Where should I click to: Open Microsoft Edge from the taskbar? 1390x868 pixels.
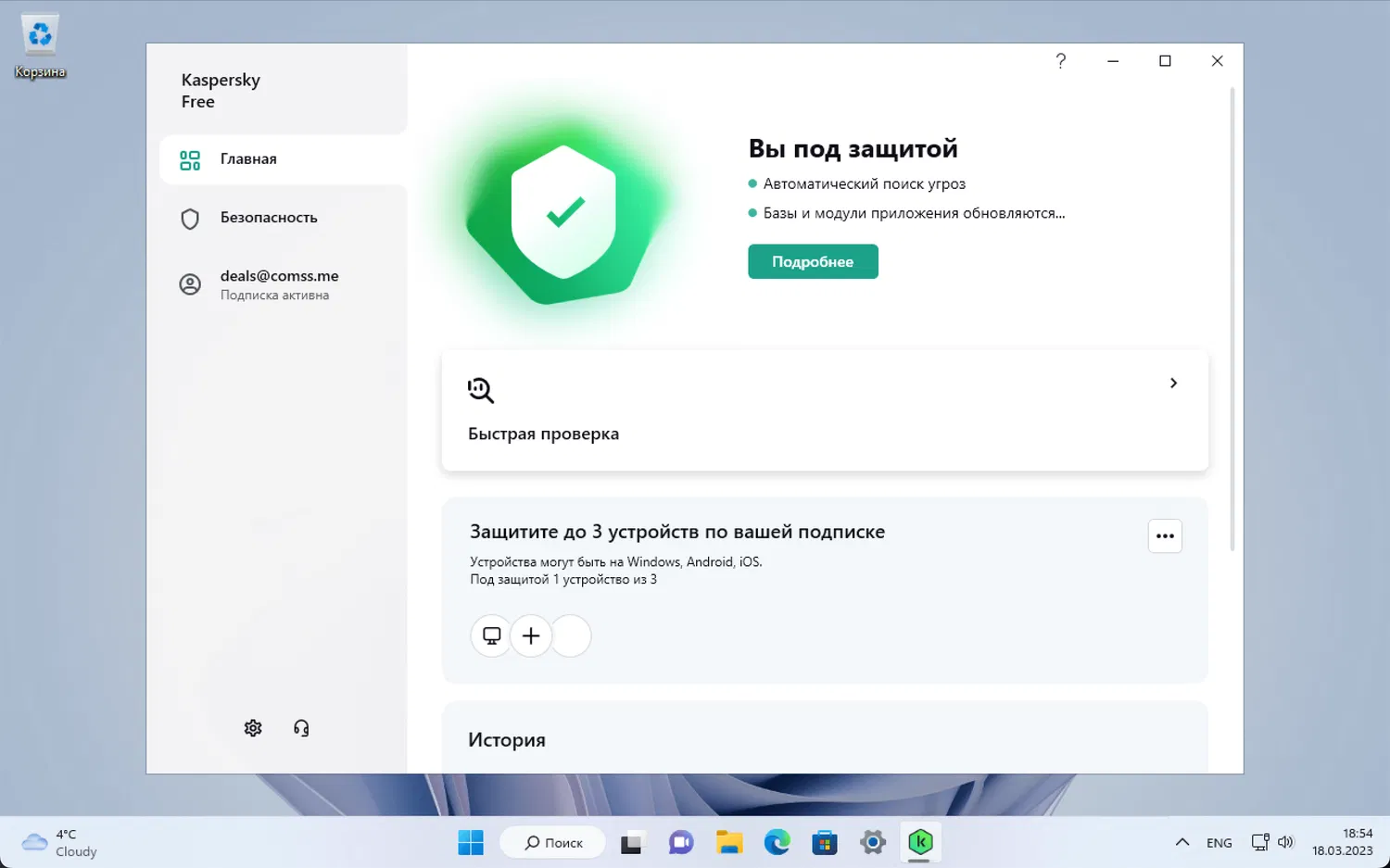point(777,842)
